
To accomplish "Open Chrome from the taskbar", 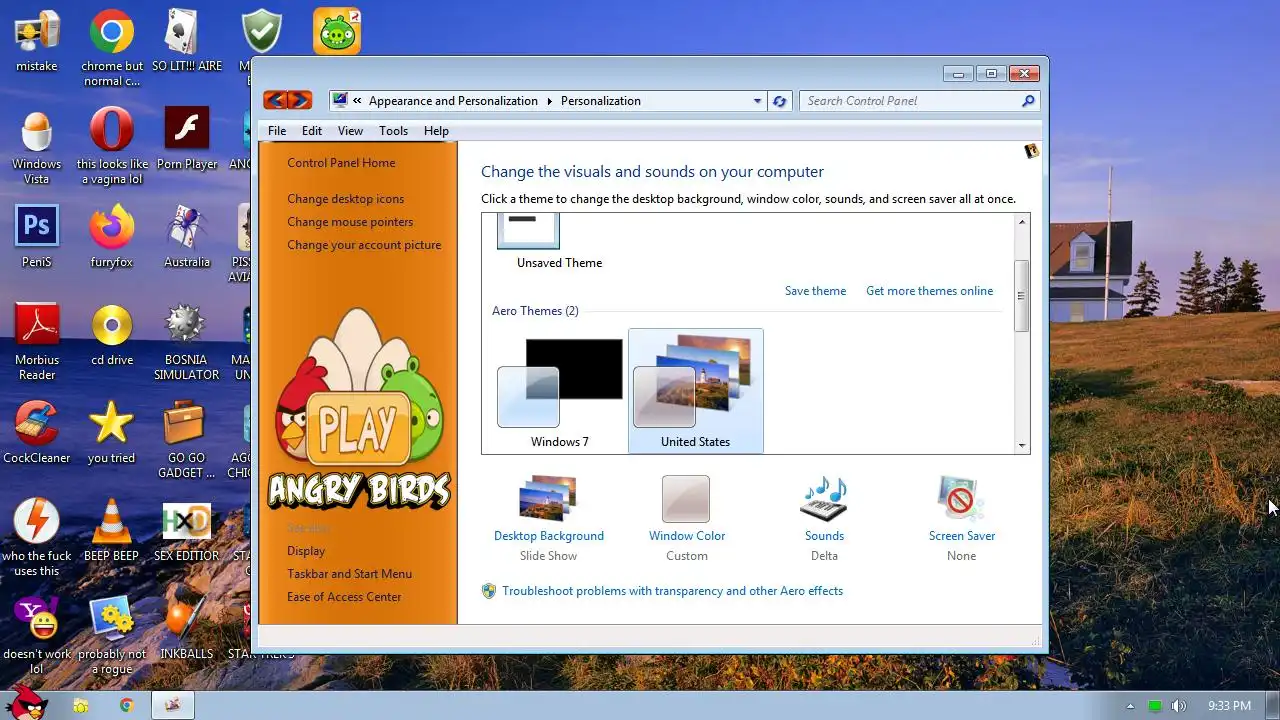I will tap(126, 706).
